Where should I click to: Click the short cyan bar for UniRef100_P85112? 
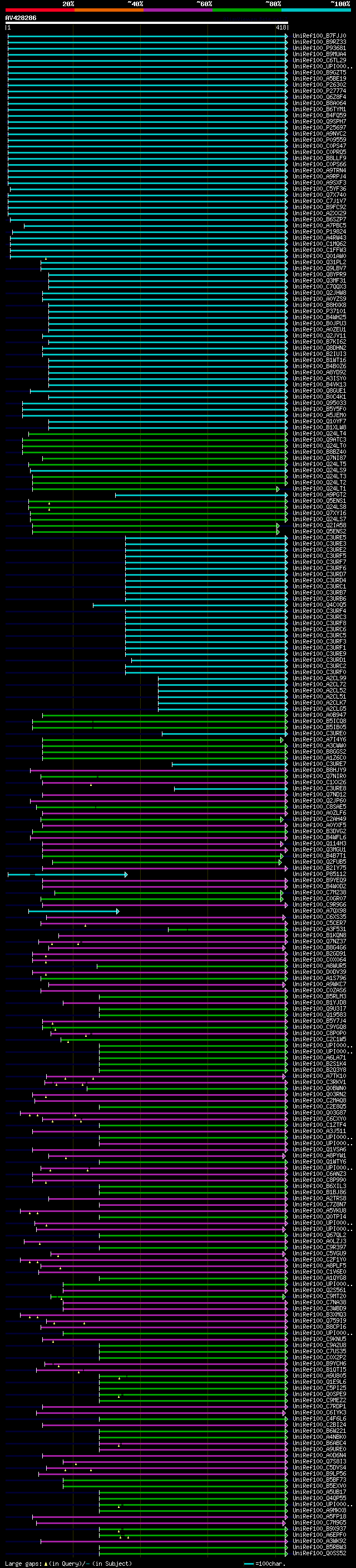(x=67, y=875)
